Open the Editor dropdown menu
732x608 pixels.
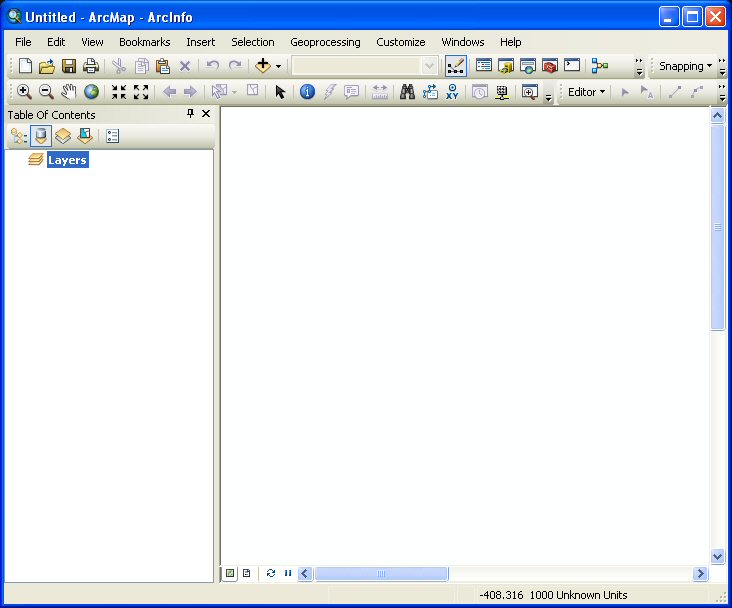pyautogui.click(x=586, y=92)
